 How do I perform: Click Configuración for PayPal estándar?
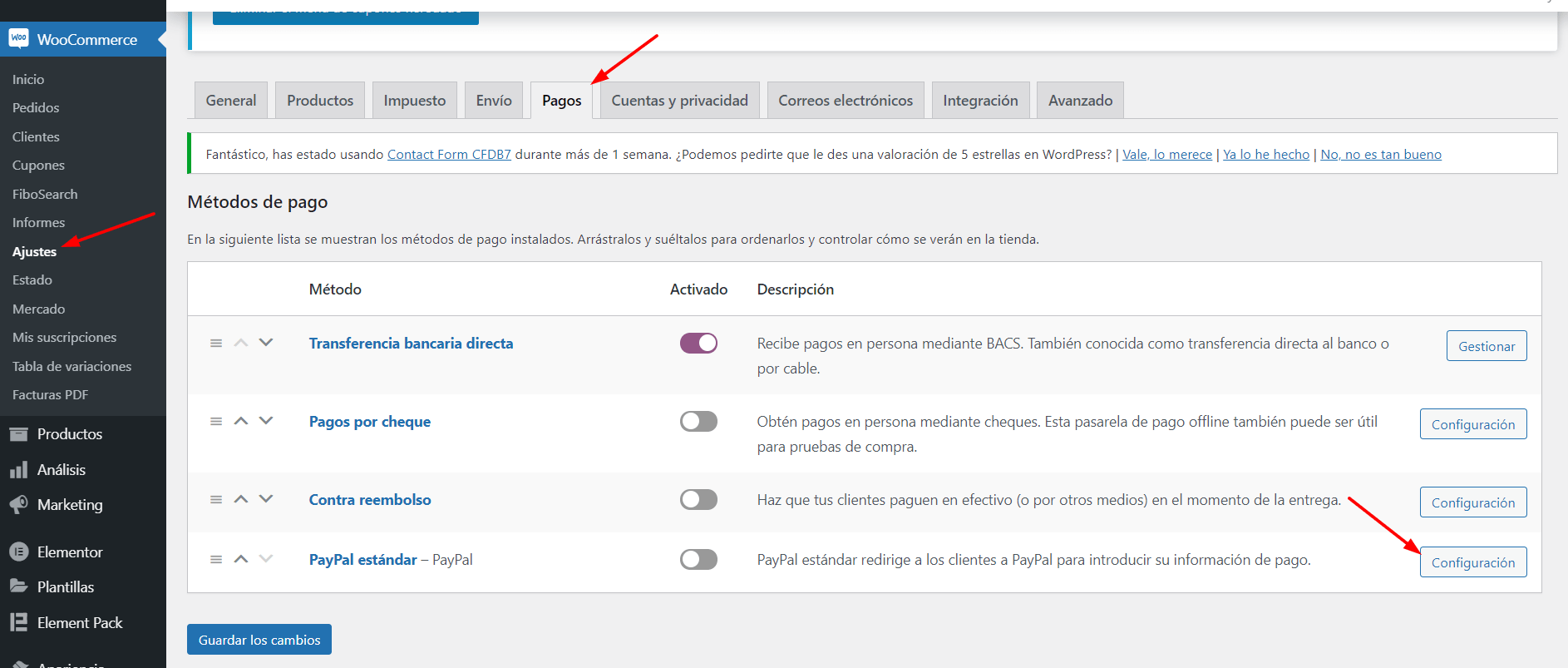pos(1473,562)
